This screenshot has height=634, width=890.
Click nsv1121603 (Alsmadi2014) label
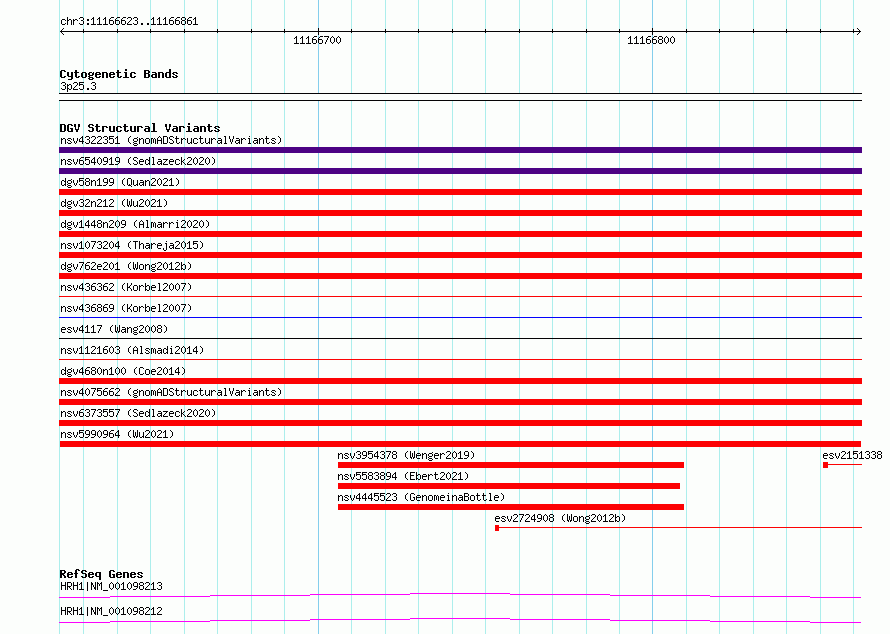[x=132, y=350]
